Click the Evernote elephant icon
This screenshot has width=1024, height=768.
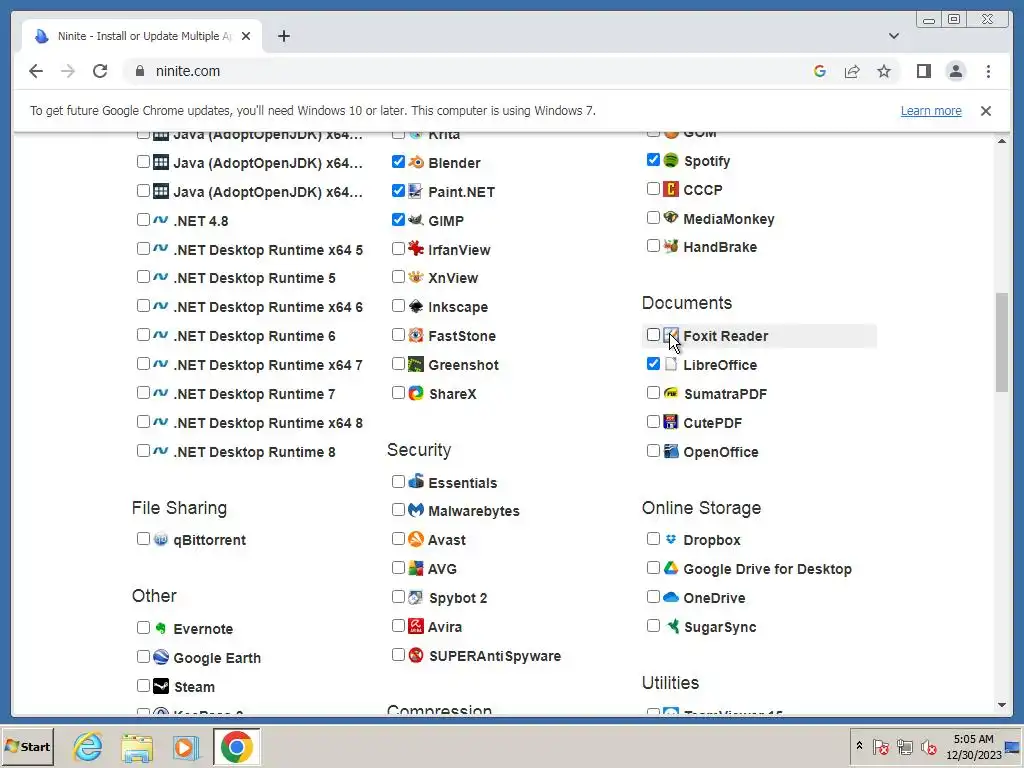coord(161,628)
